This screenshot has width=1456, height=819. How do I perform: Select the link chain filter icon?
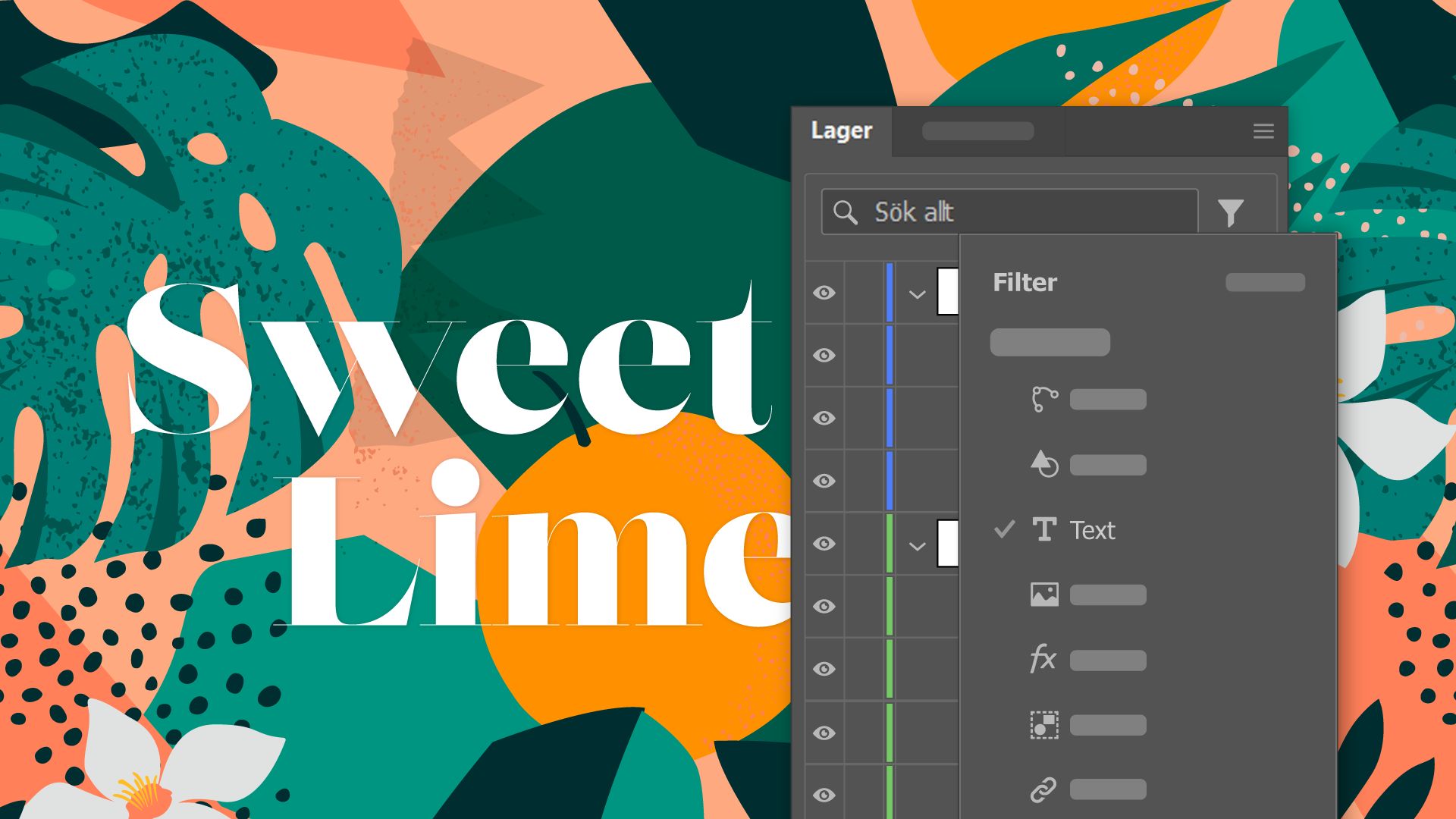pos(1043,789)
